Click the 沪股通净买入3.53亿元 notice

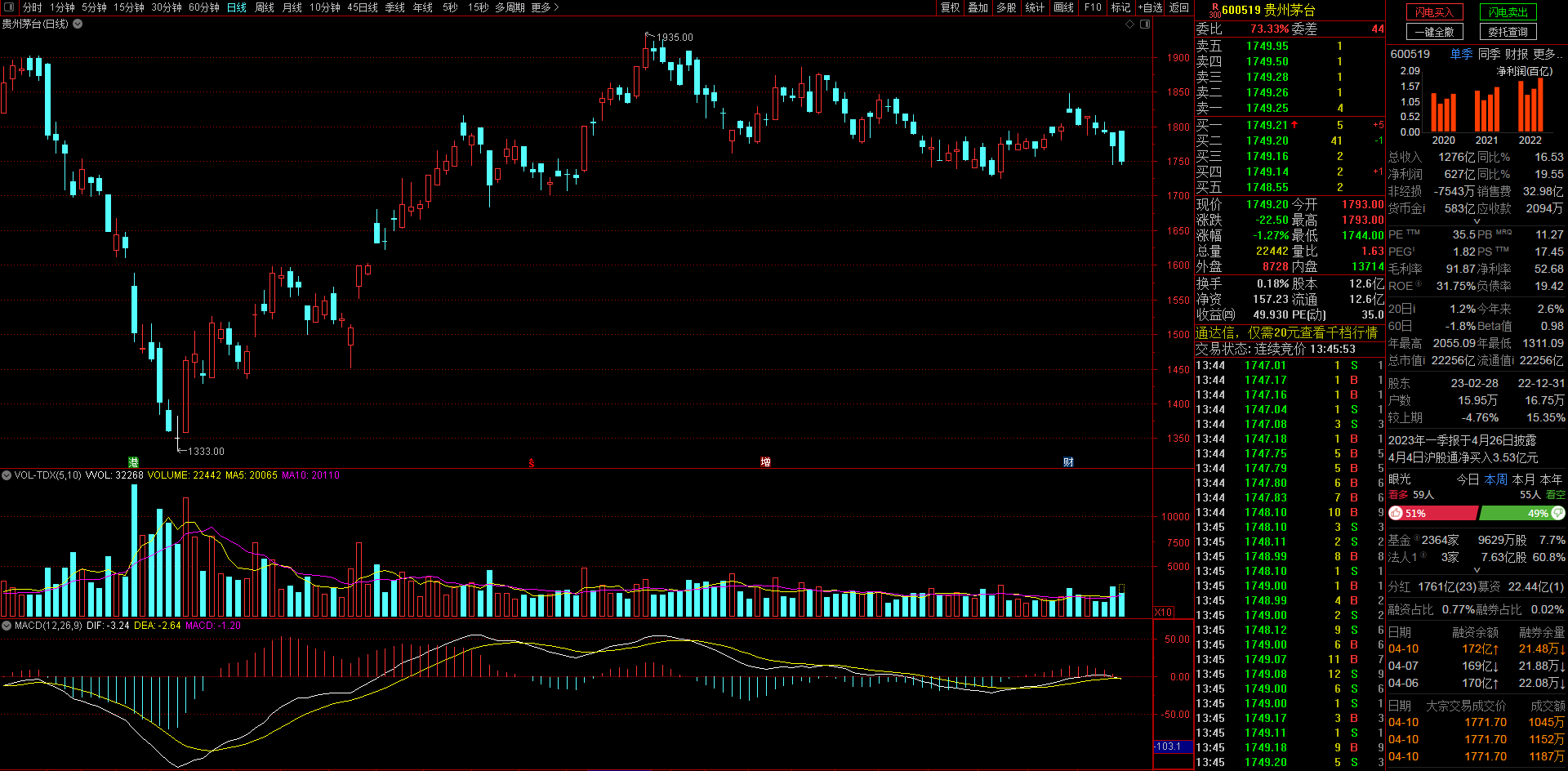pyautogui.click(x=1463, y=457)
